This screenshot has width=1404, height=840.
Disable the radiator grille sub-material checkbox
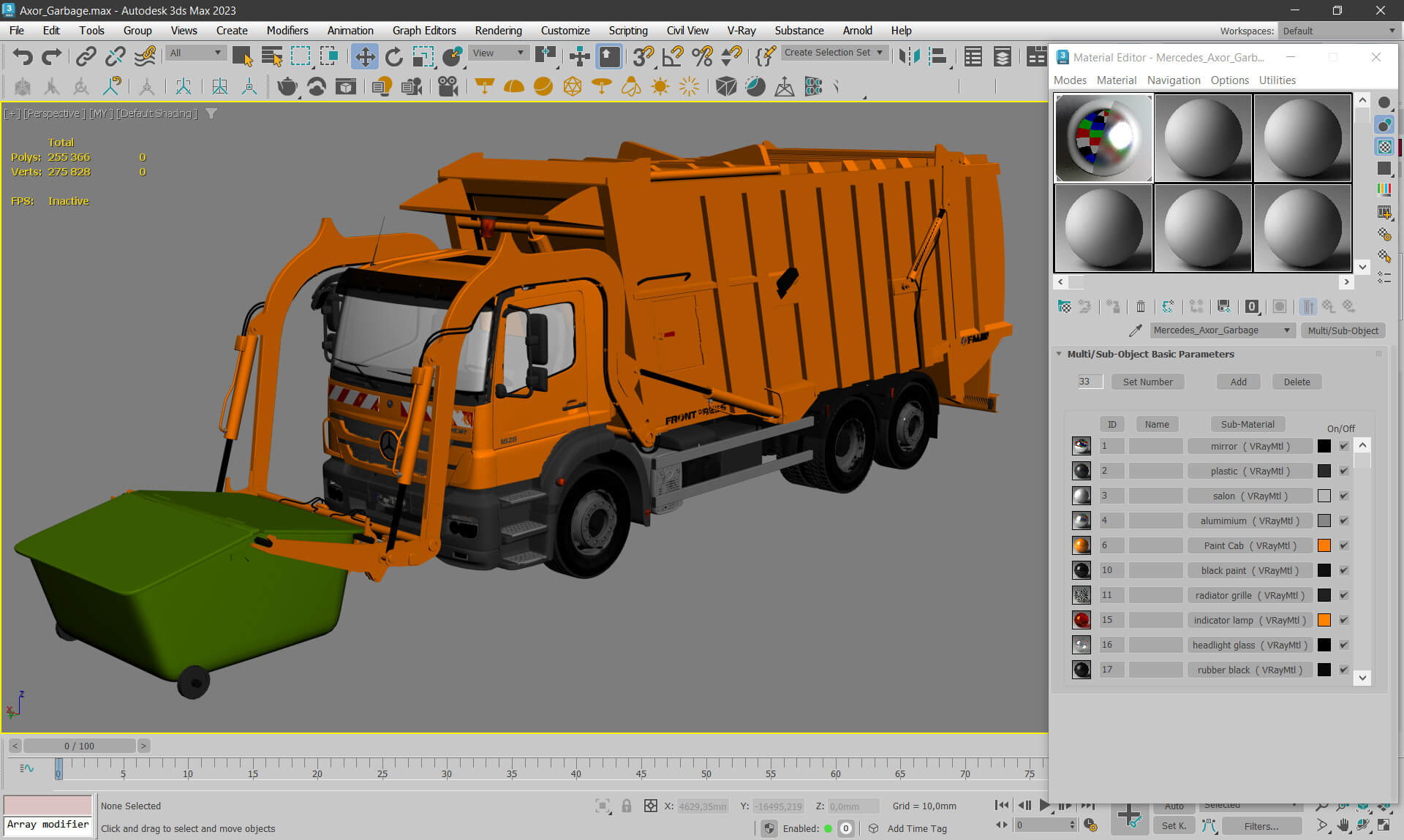[1343, 595]
